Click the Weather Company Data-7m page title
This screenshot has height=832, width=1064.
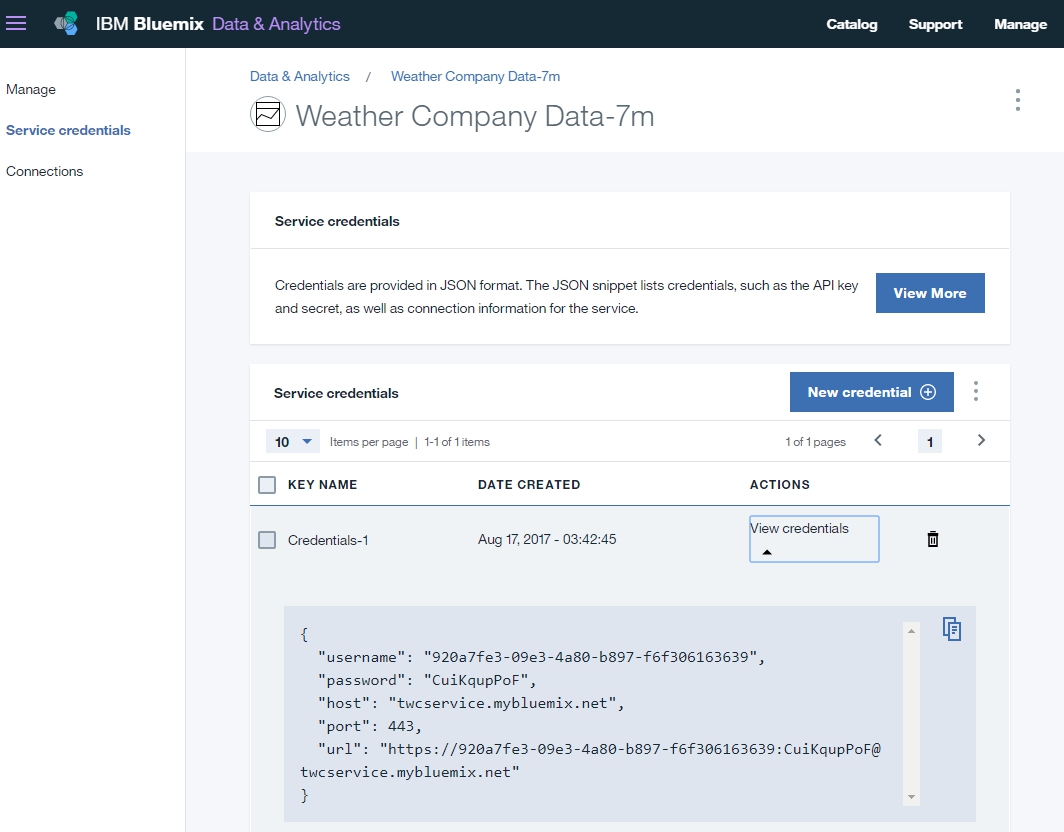click(x=475, y=116)
